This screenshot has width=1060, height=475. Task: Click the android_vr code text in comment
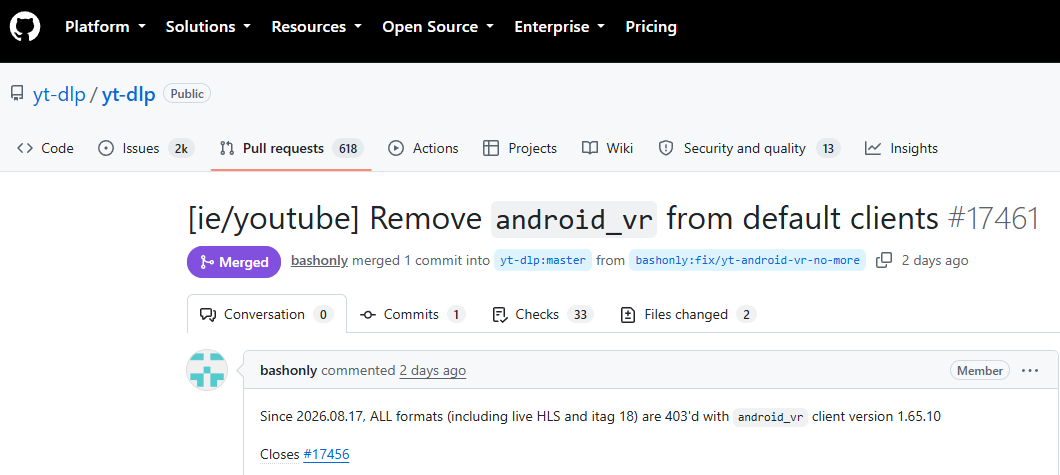pyautogui.click(x=771, y=416)
